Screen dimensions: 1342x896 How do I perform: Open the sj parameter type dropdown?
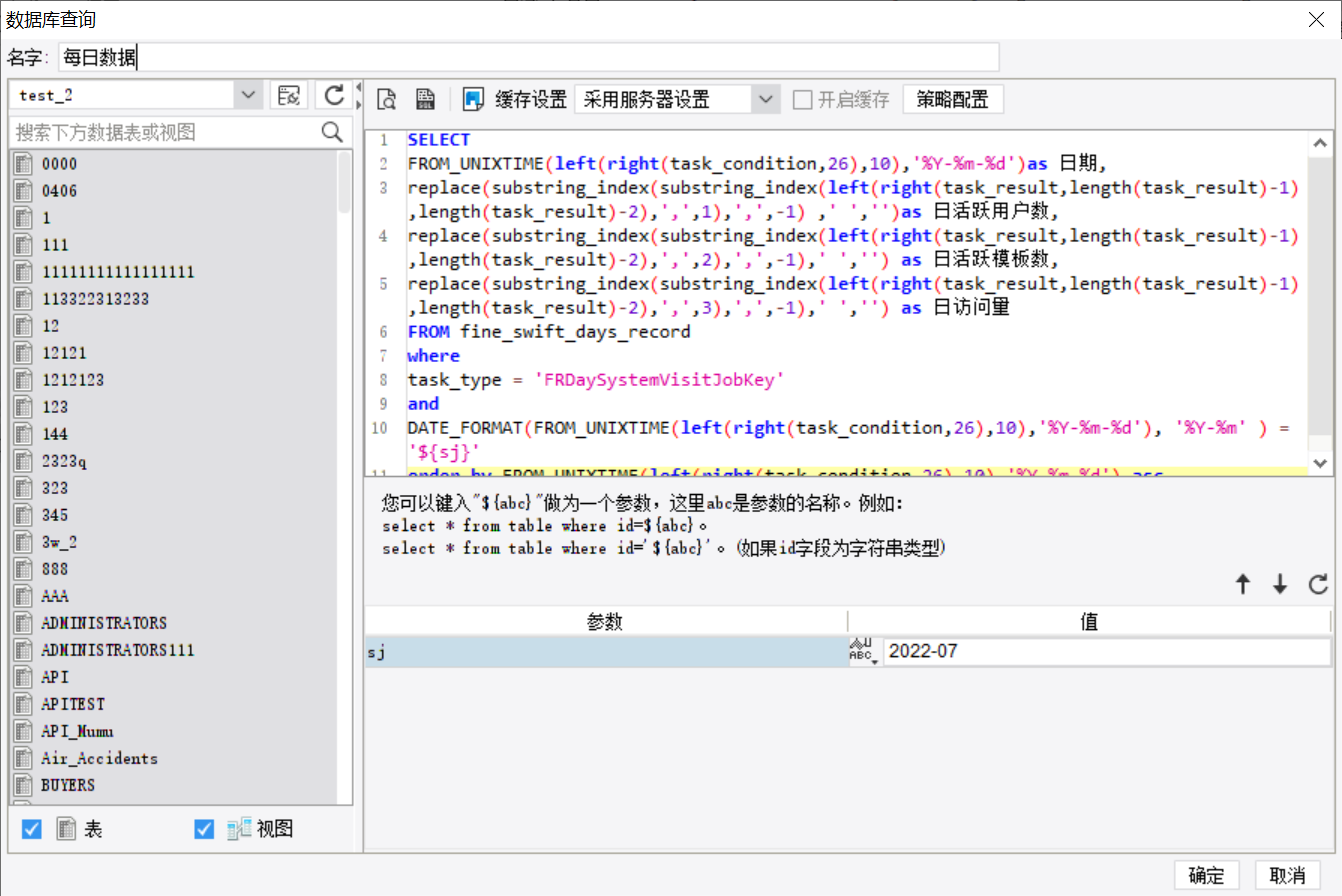(864, 652)
